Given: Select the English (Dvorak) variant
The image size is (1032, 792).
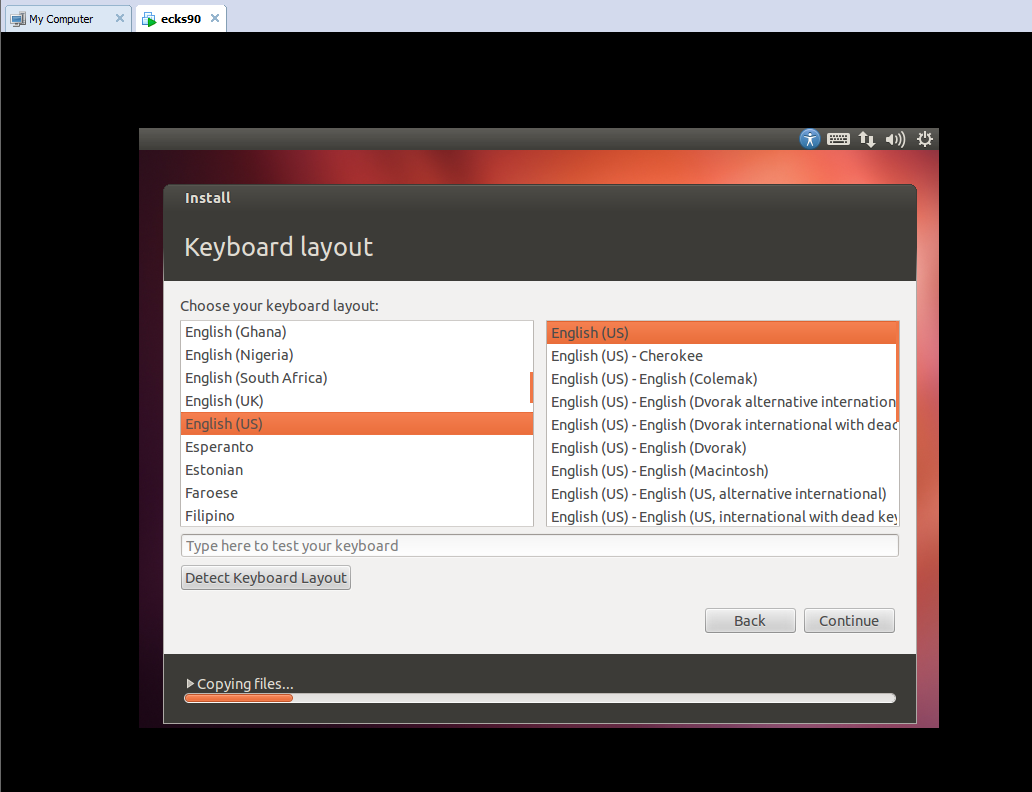Looking at the screenshot, I should point(721,448).
